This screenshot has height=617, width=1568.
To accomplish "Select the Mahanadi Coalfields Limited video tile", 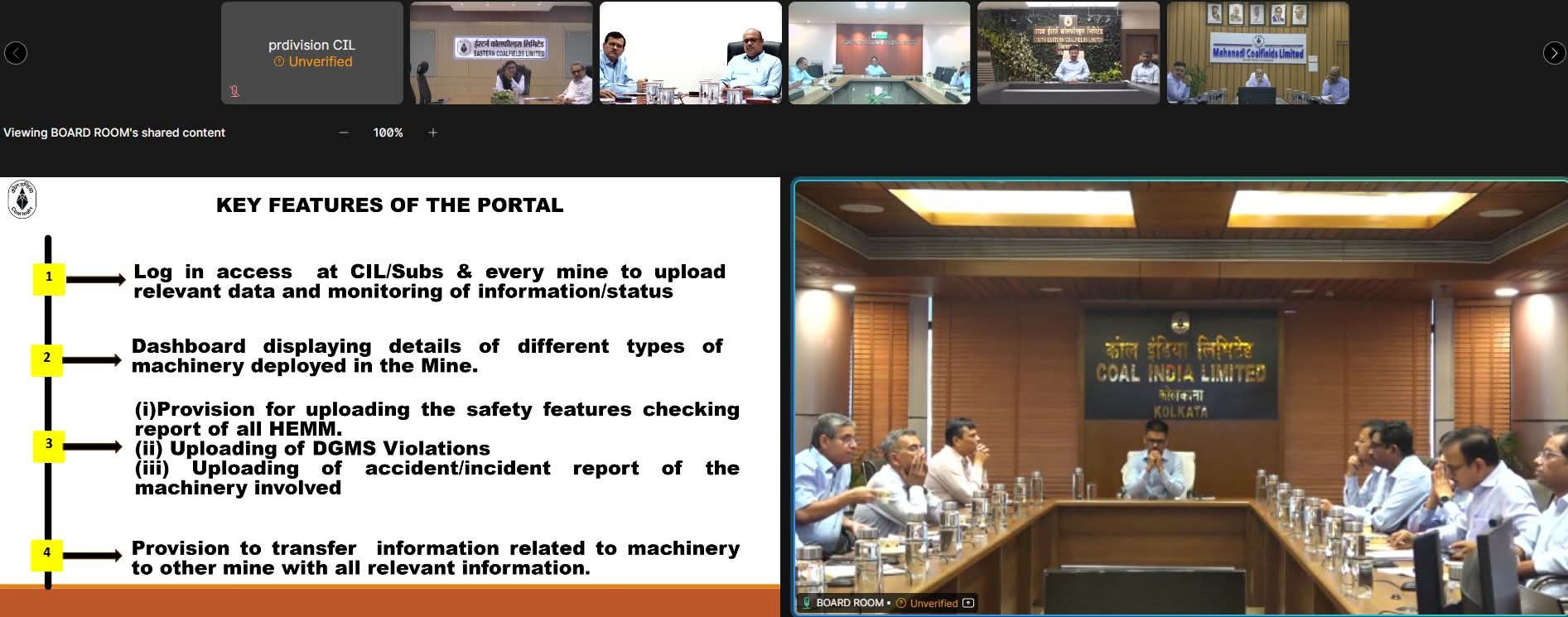I will point(1257,53).
